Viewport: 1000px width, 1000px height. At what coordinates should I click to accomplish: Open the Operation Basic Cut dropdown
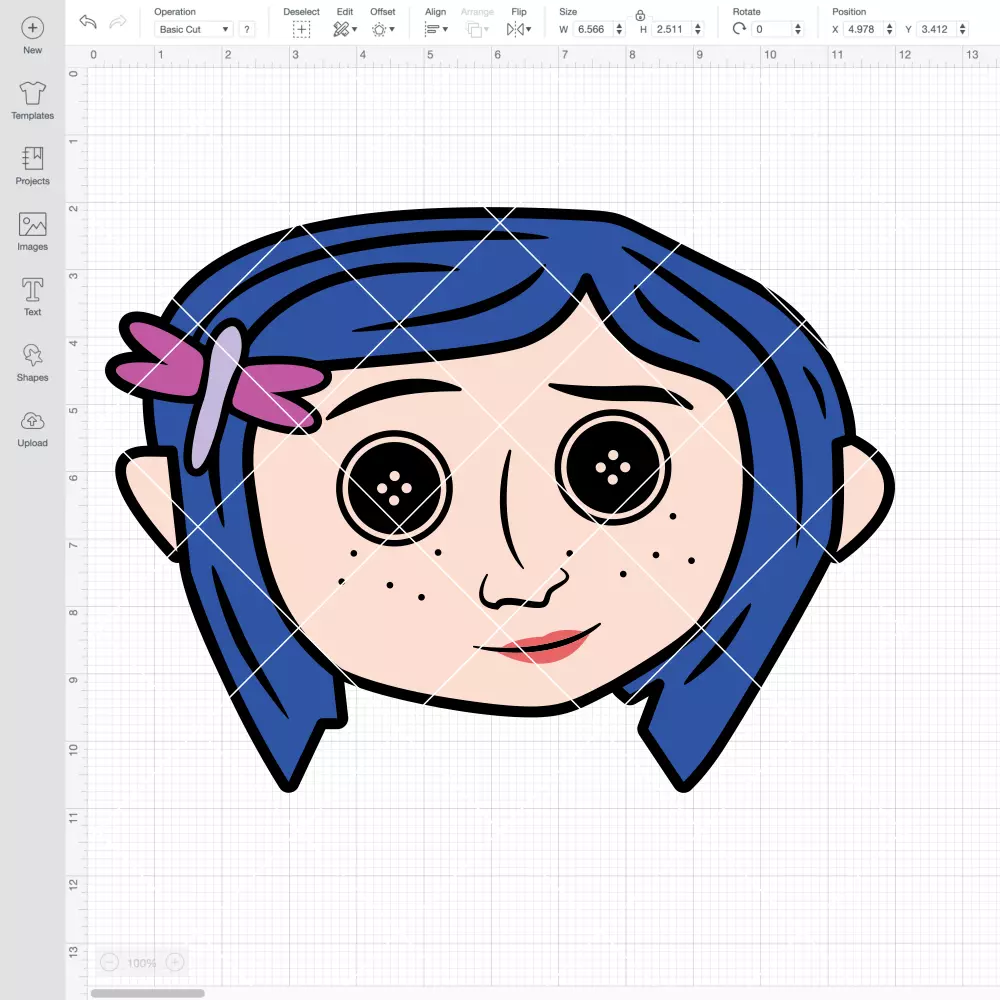click(194, 29)
